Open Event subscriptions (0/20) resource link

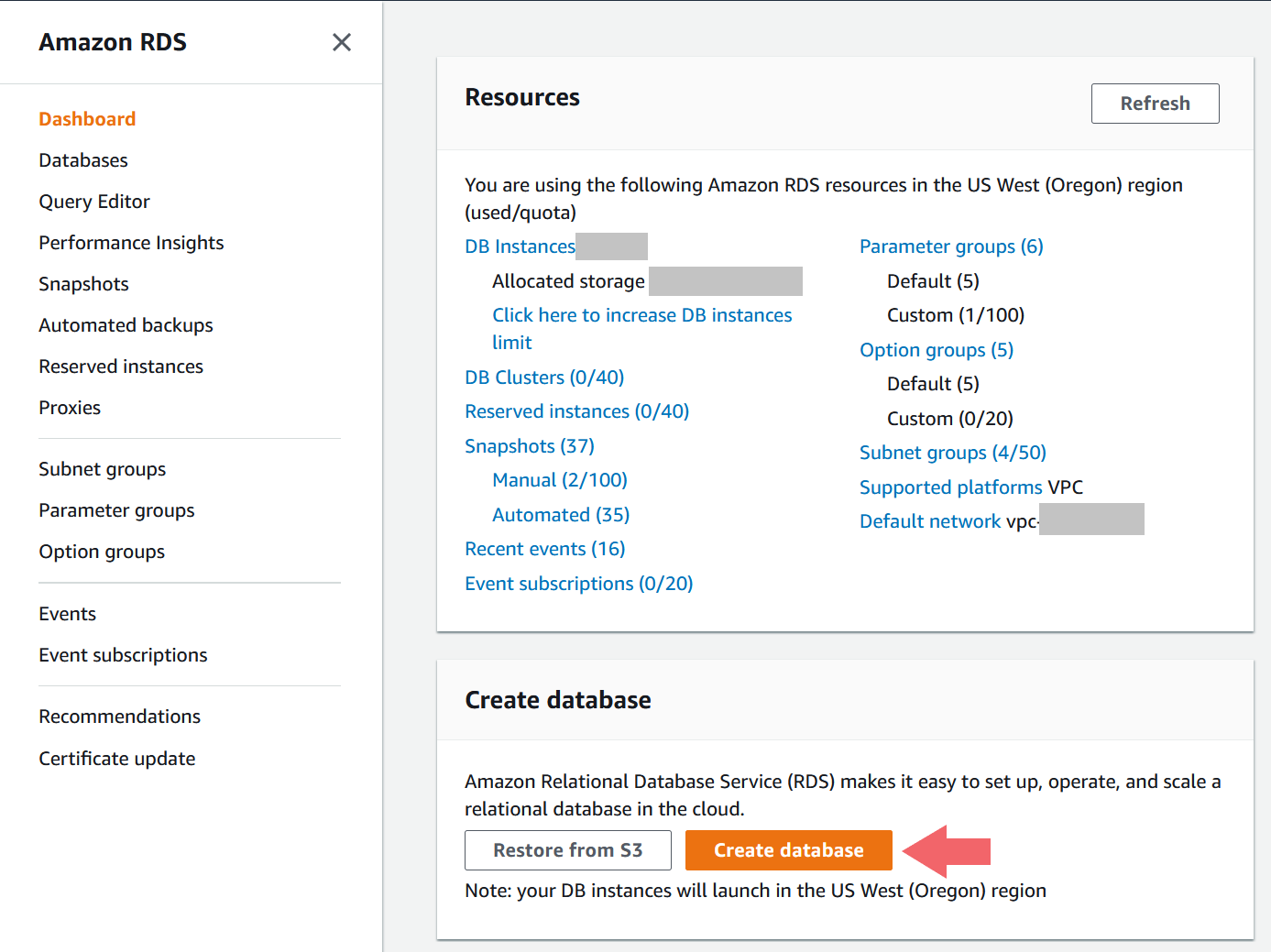(578, 584)
